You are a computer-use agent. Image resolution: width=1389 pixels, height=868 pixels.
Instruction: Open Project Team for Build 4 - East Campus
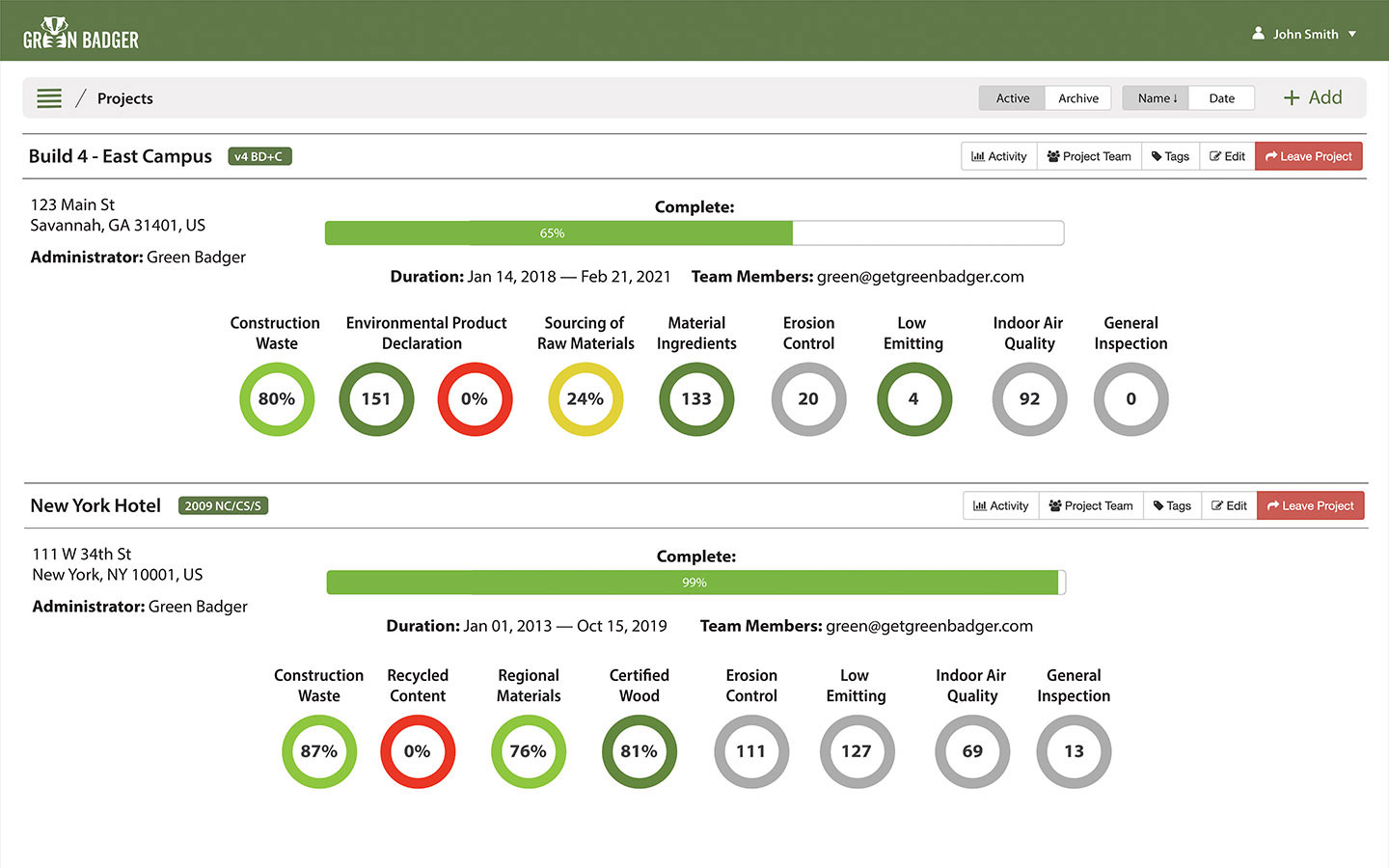[x=1089, y=156]
